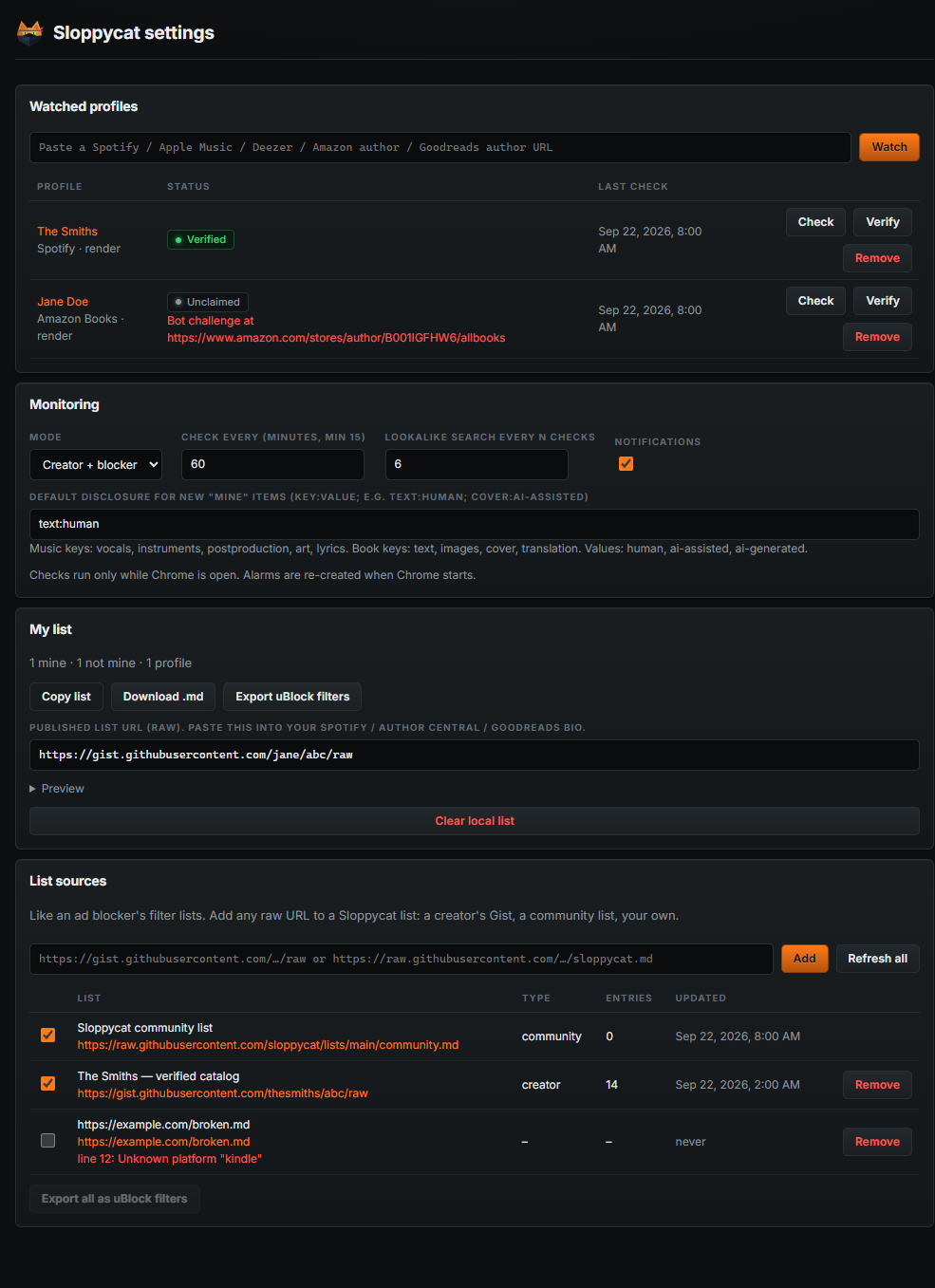The width and height of the screenshot is (935, 1288).
Task: Click the Sloppycat settings page title
Action: [x=134, y=33]
